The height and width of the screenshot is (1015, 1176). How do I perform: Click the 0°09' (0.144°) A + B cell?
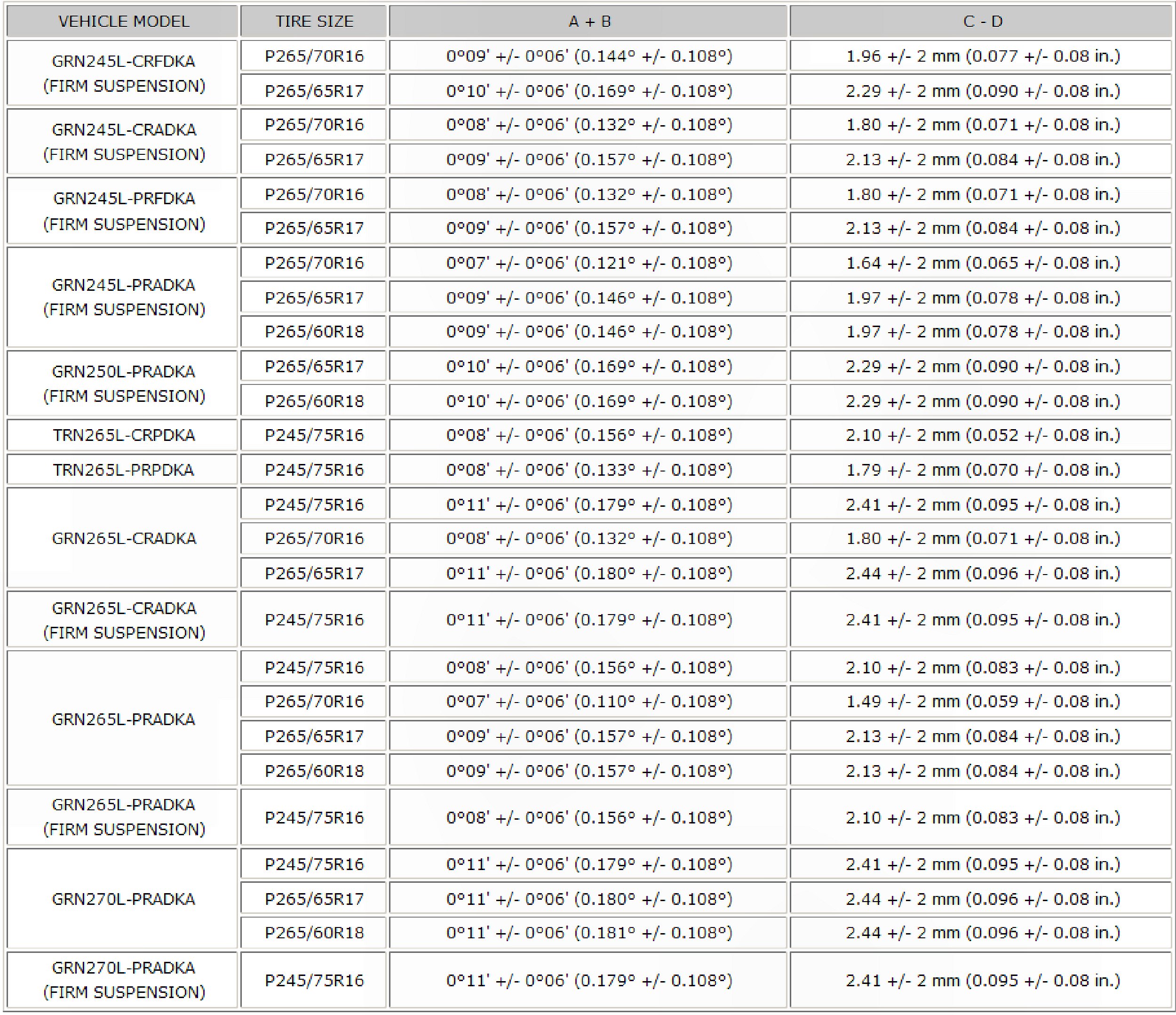tap(588, 56)
